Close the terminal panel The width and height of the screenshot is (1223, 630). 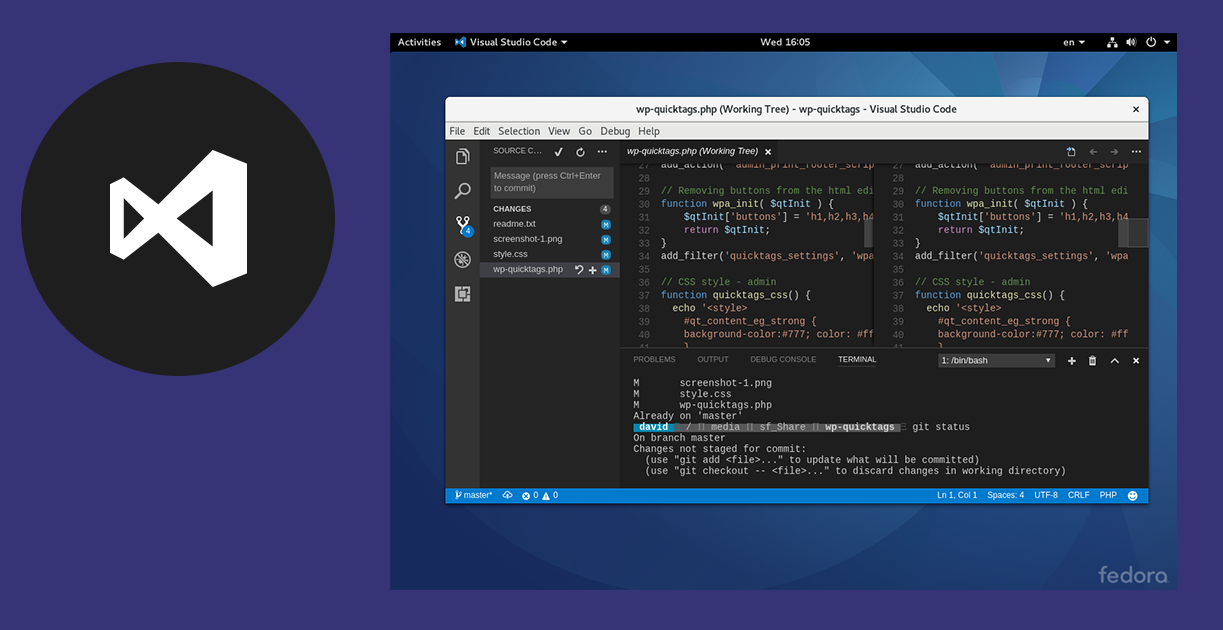(1136, 361)
